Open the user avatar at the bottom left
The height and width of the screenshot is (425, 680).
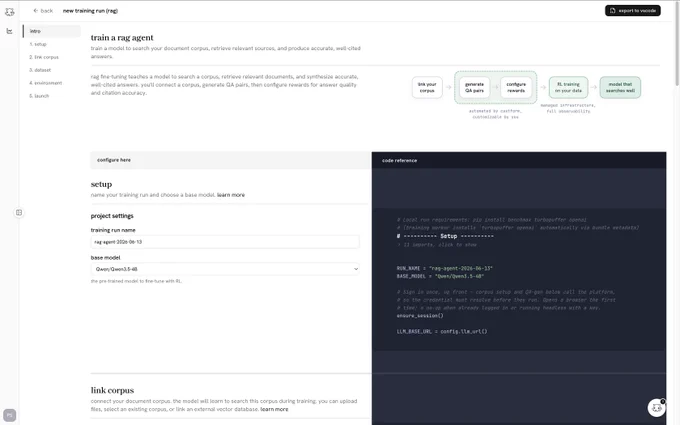tap(10, 415)
